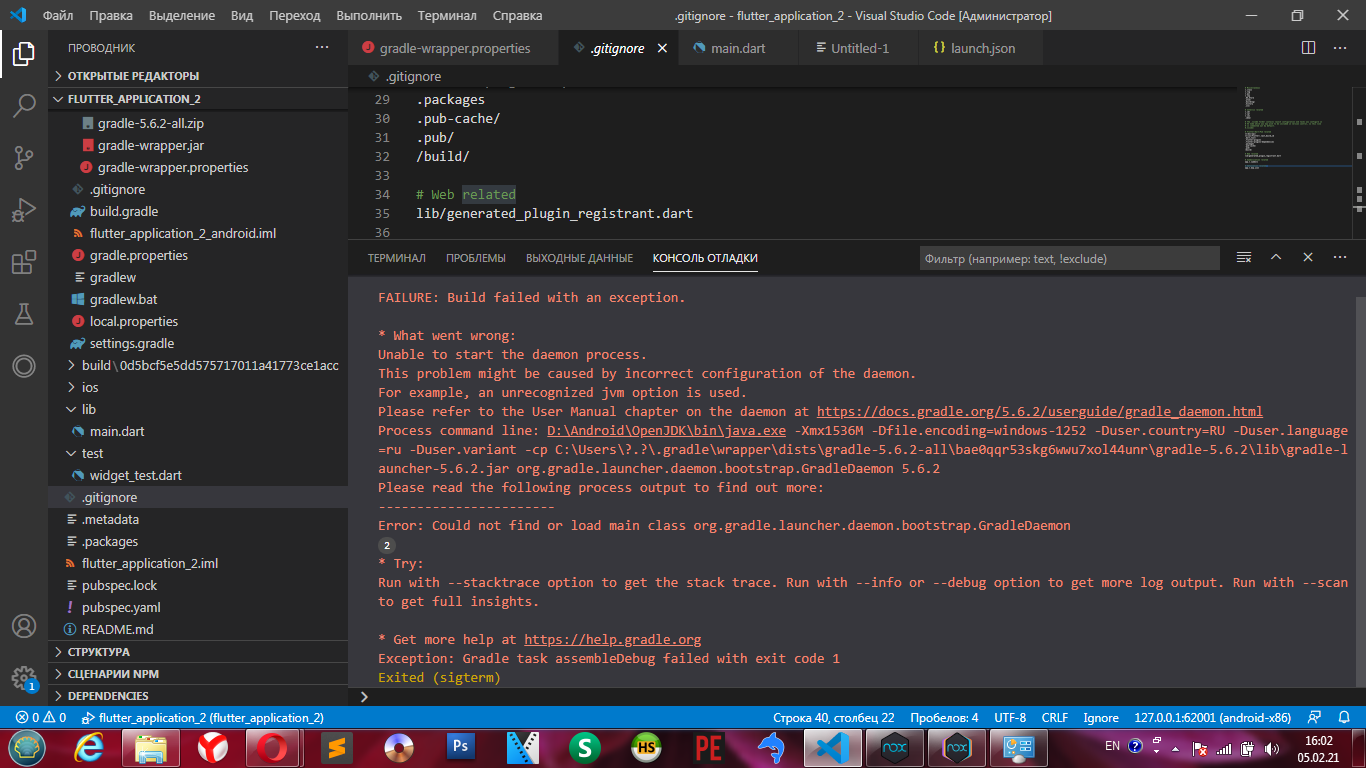The image size is (1366, 768).
Task: Collapse the lib folder
Action: click(x=198, y=409)
